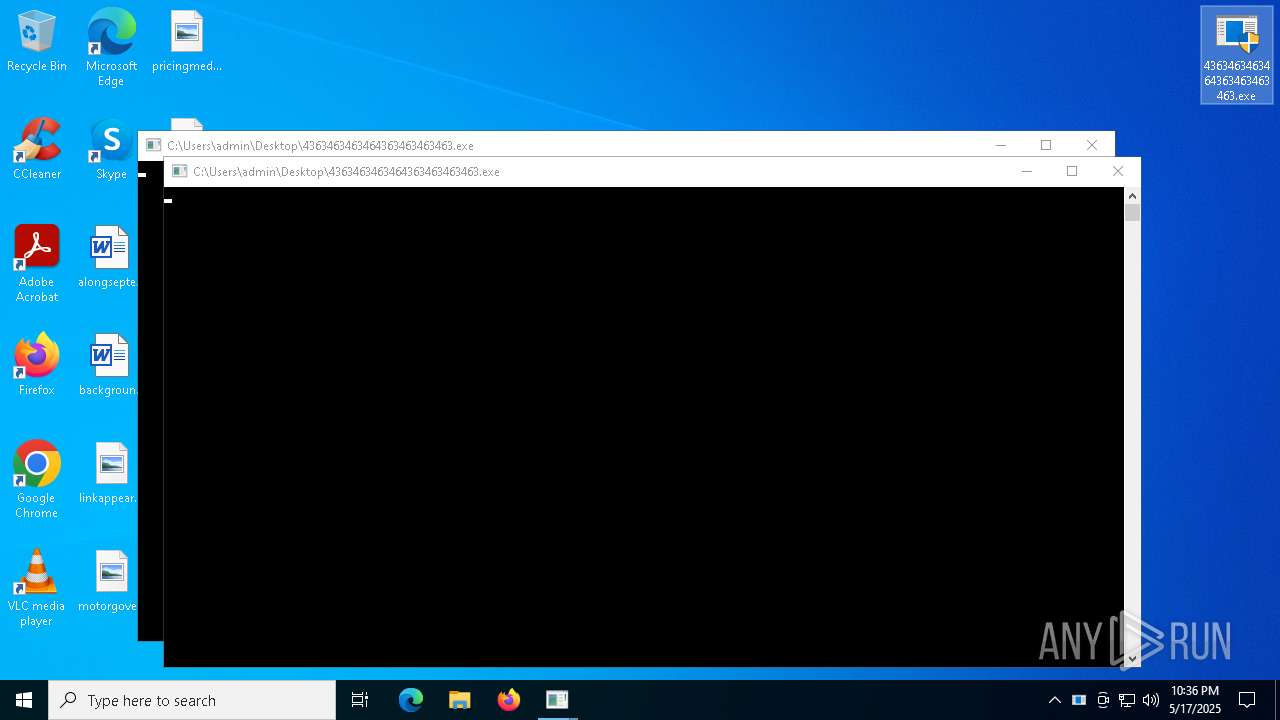Launch Microsoft Edge from the desktop
1280x720 pixels.
pos(111,47)
